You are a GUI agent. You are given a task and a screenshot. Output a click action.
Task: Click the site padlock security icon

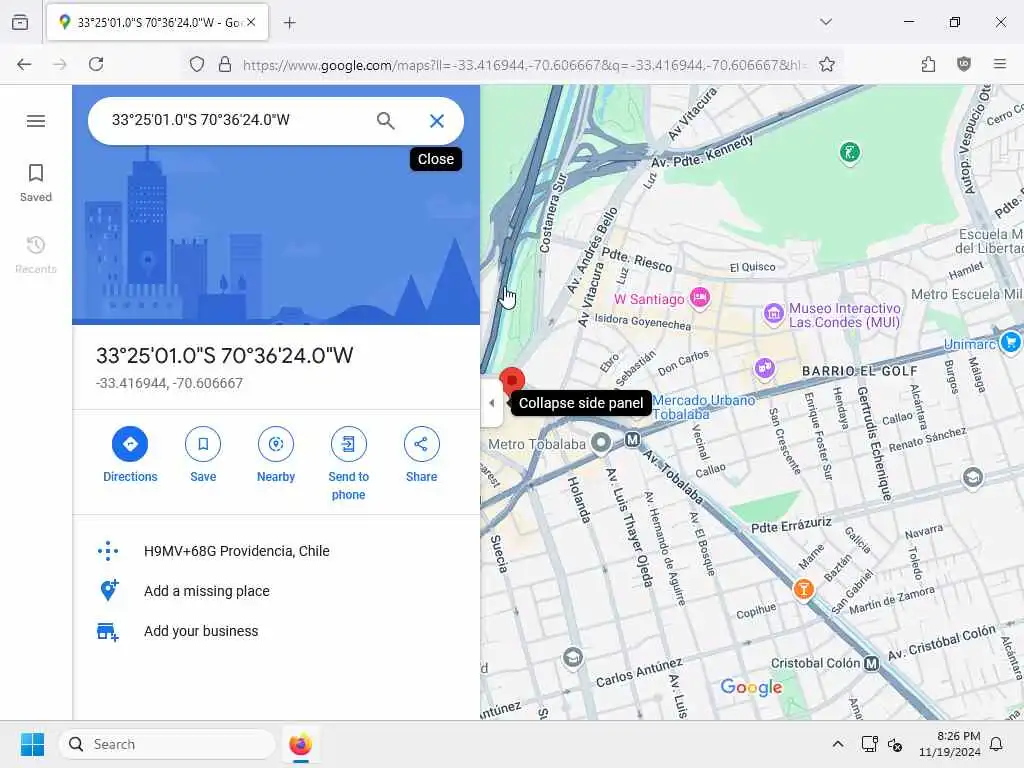[225, 64]
